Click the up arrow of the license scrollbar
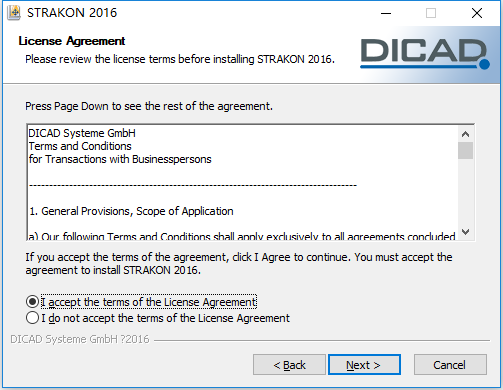 [465, 134]
